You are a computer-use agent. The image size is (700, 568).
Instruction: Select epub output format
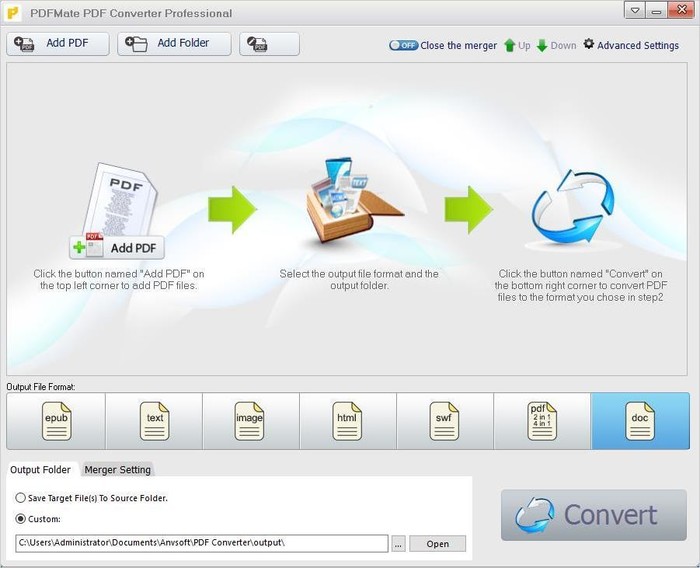[x=56, y=421]
